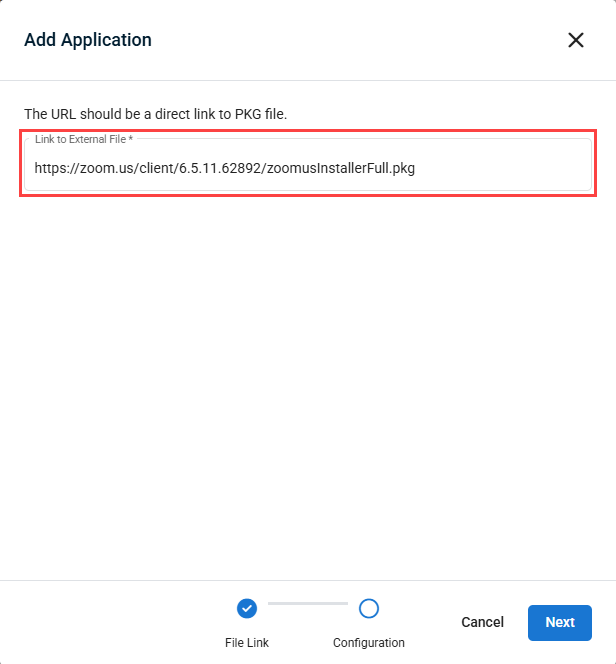Select the File Link step label

pos(247,642)
